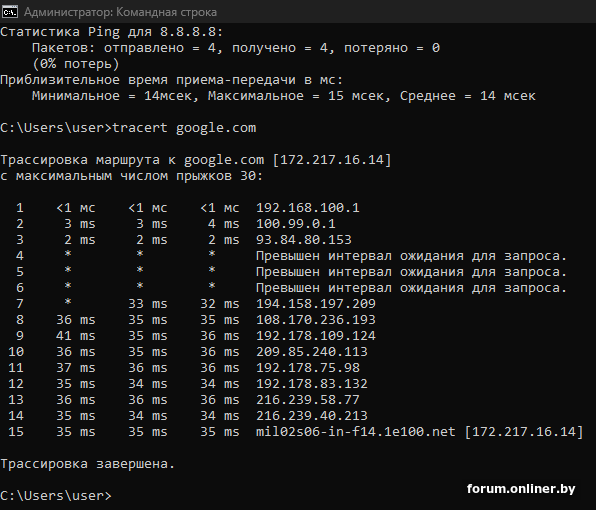Click the 'Трассировка завершена.' line

coord(87,464)
